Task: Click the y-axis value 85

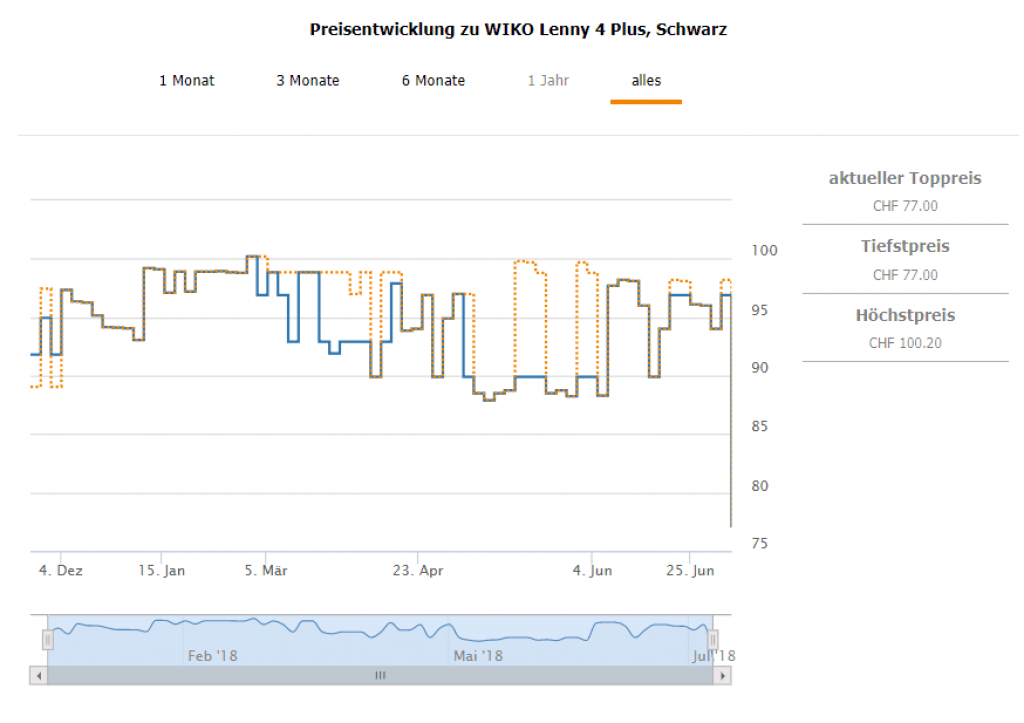Action: pyautogui.click(x=760, y=426)
